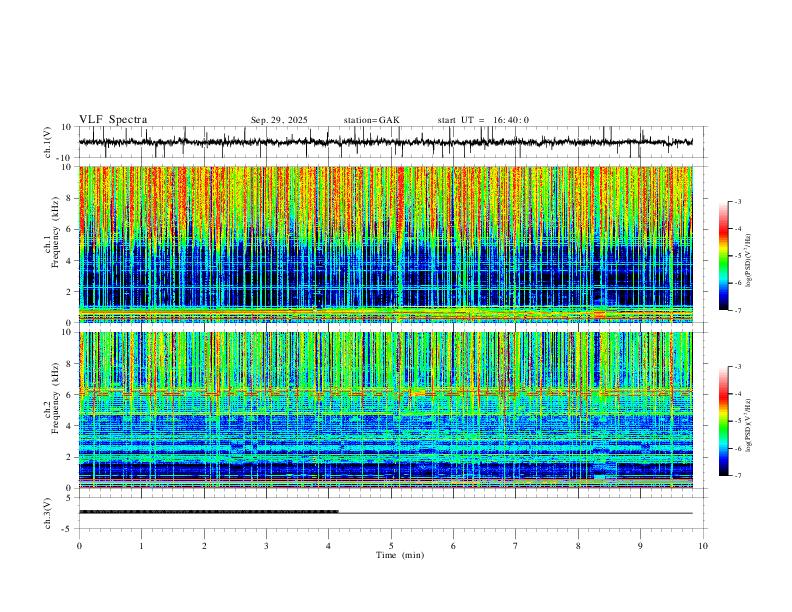This screenshot has height=612, width=792.
Task: Click the ch.1 'Frequency (kHz)' axis label
Action: tap(56, 232)
